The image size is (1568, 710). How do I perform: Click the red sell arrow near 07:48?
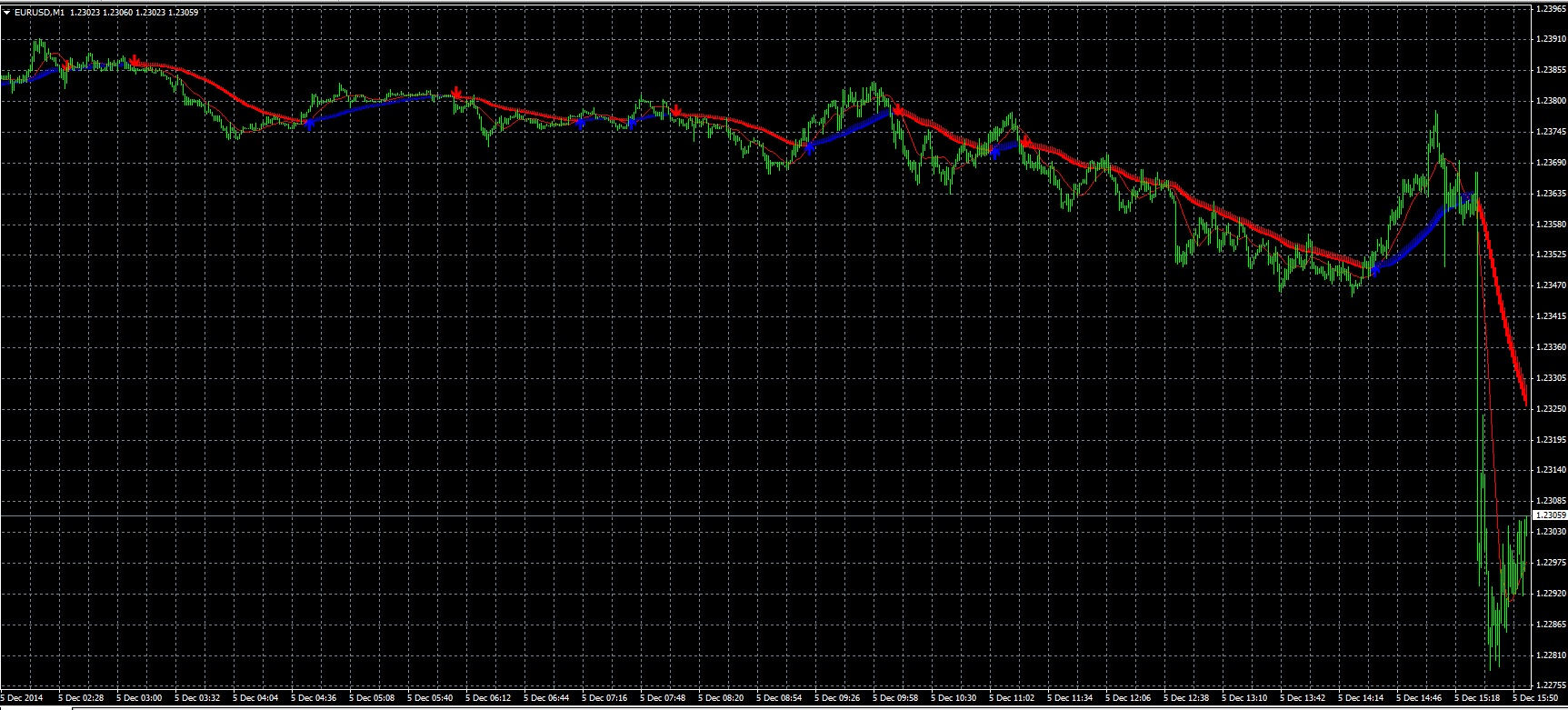676,111
